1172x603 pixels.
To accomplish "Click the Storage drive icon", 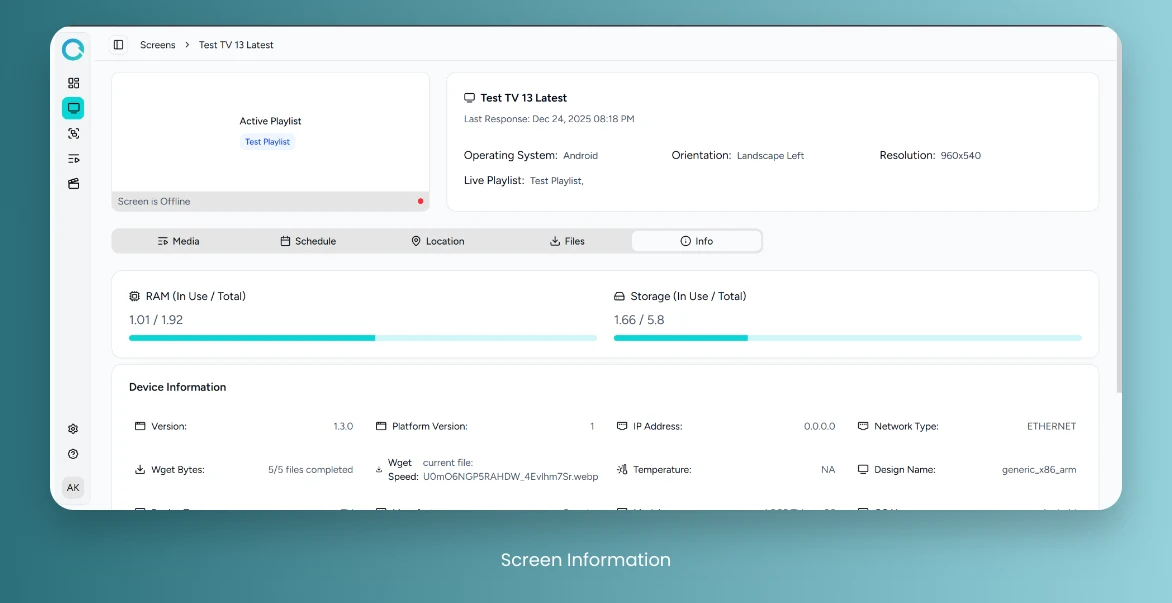I will (619, 297).
